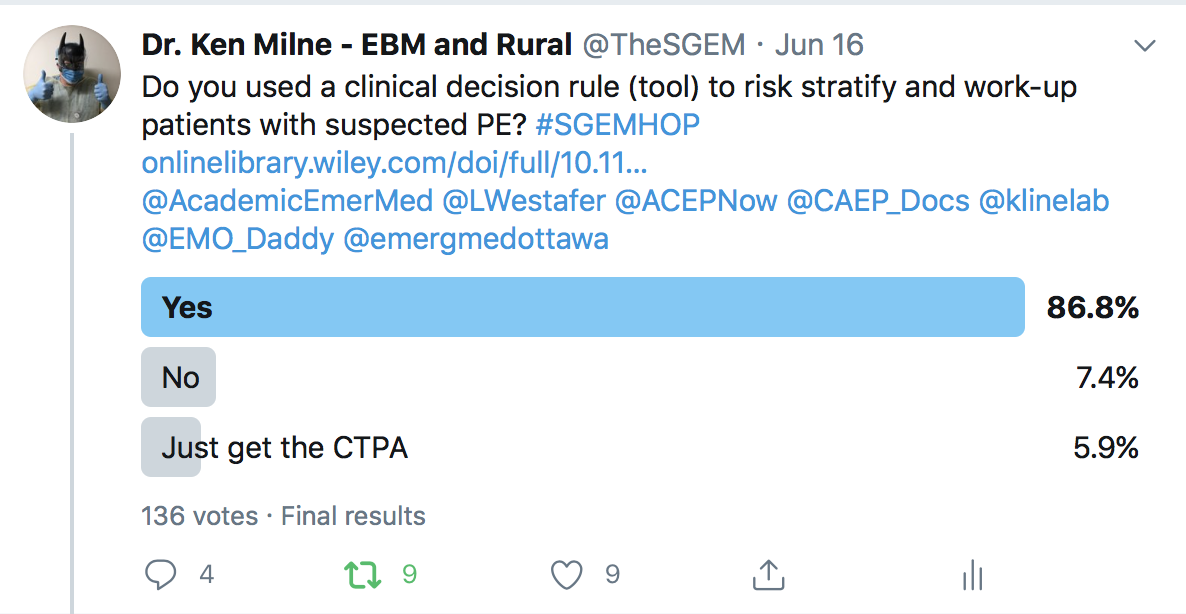Click the @LWestafer mention
The height and width of the screenshot is (614, 1186).
click(524, 201)
